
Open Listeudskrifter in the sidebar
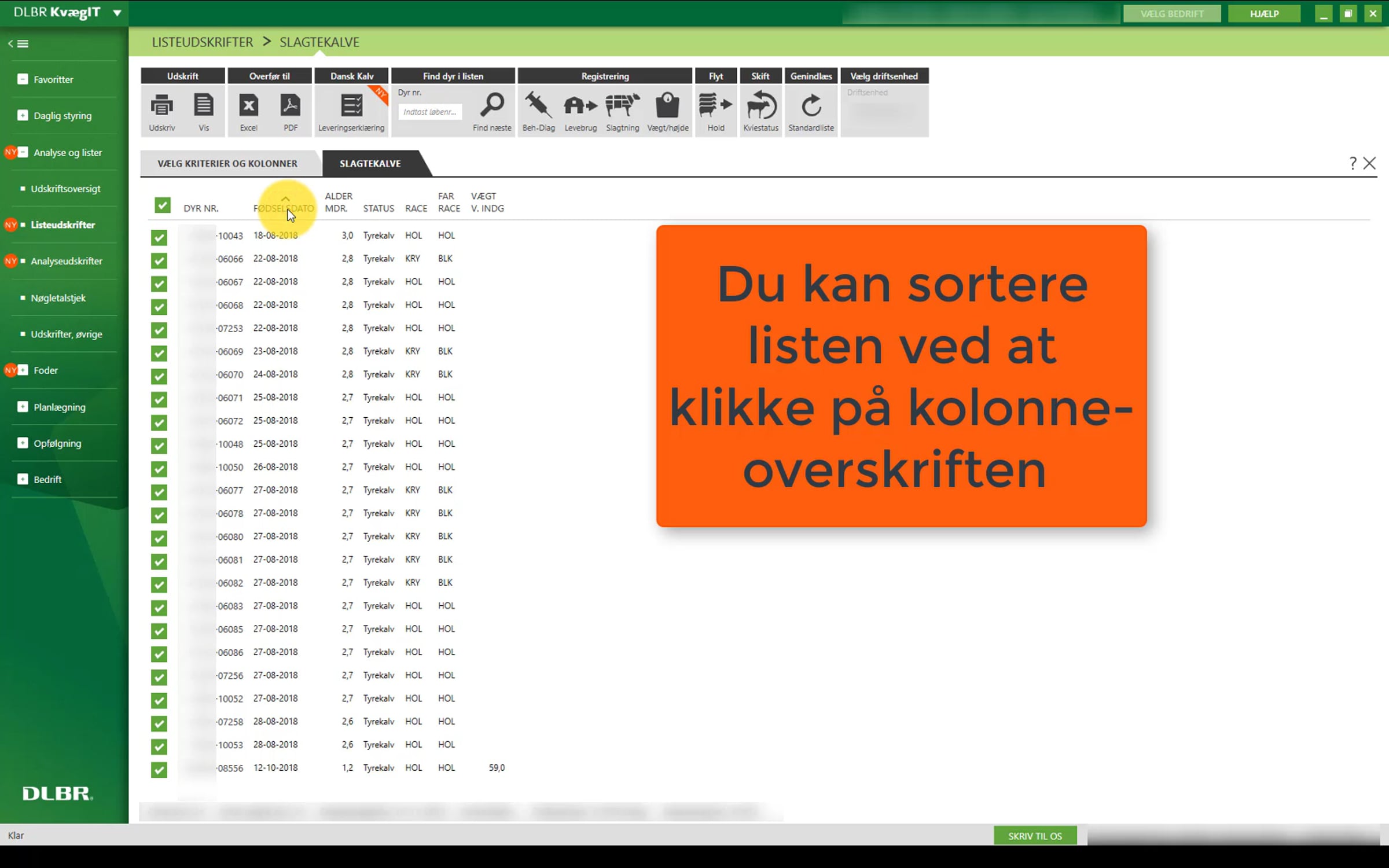tap(63, 225)
